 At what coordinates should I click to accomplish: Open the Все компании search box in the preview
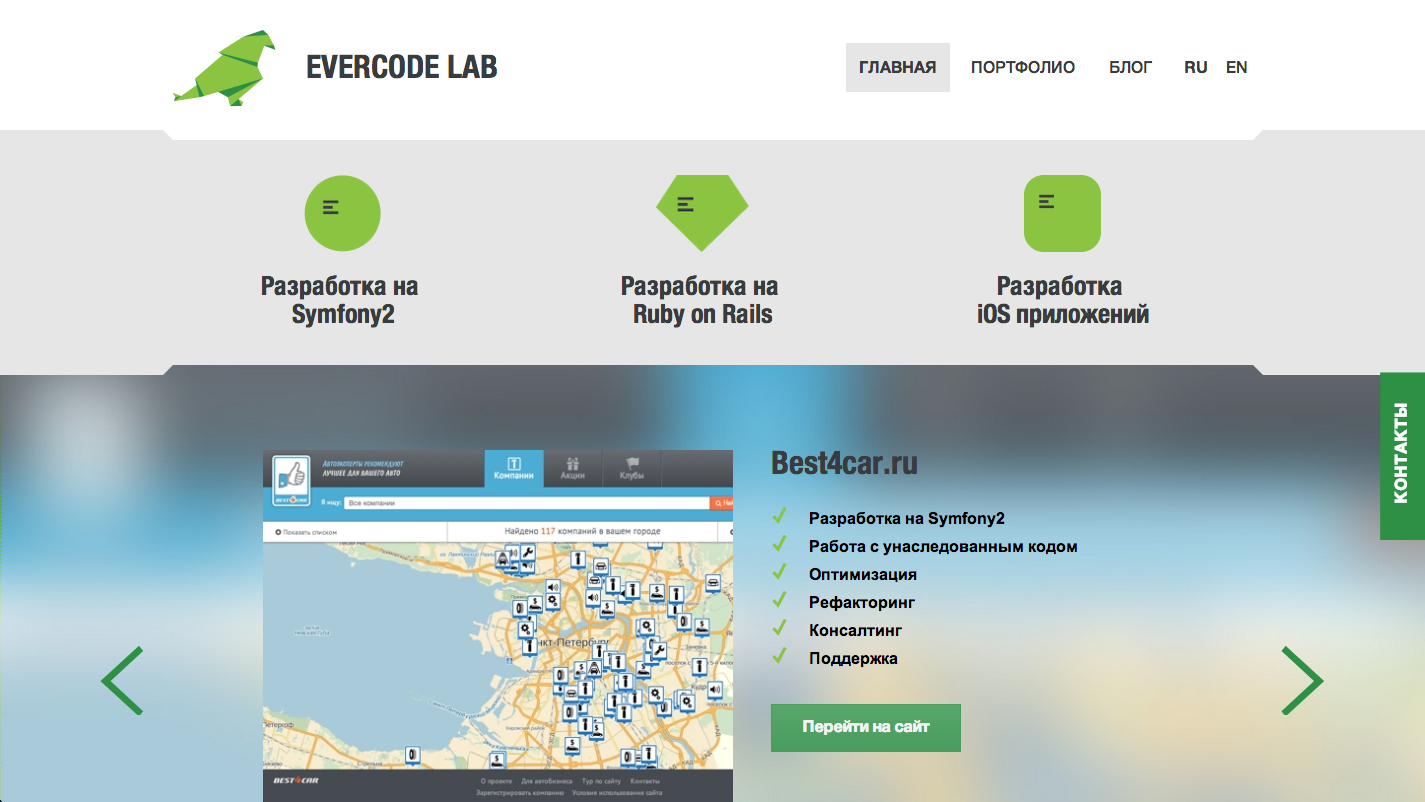(x=525, y=503)
